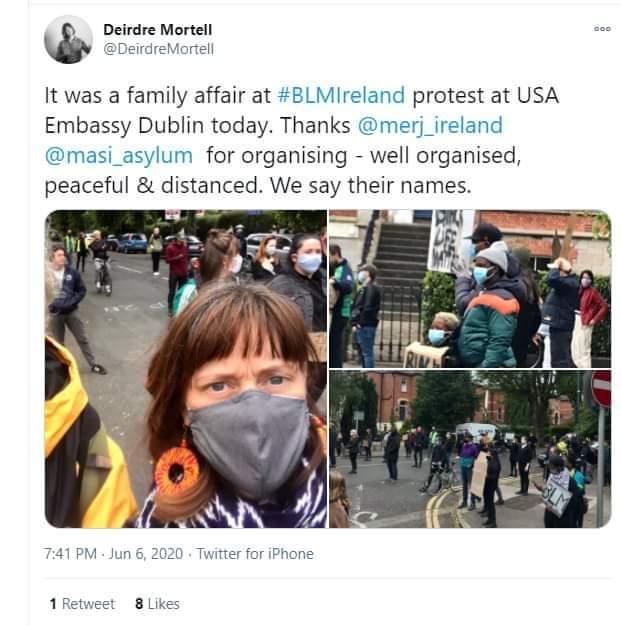Click the no-entry sign in bottom photo
Screen dimensions: 621x626
(601, 388)
